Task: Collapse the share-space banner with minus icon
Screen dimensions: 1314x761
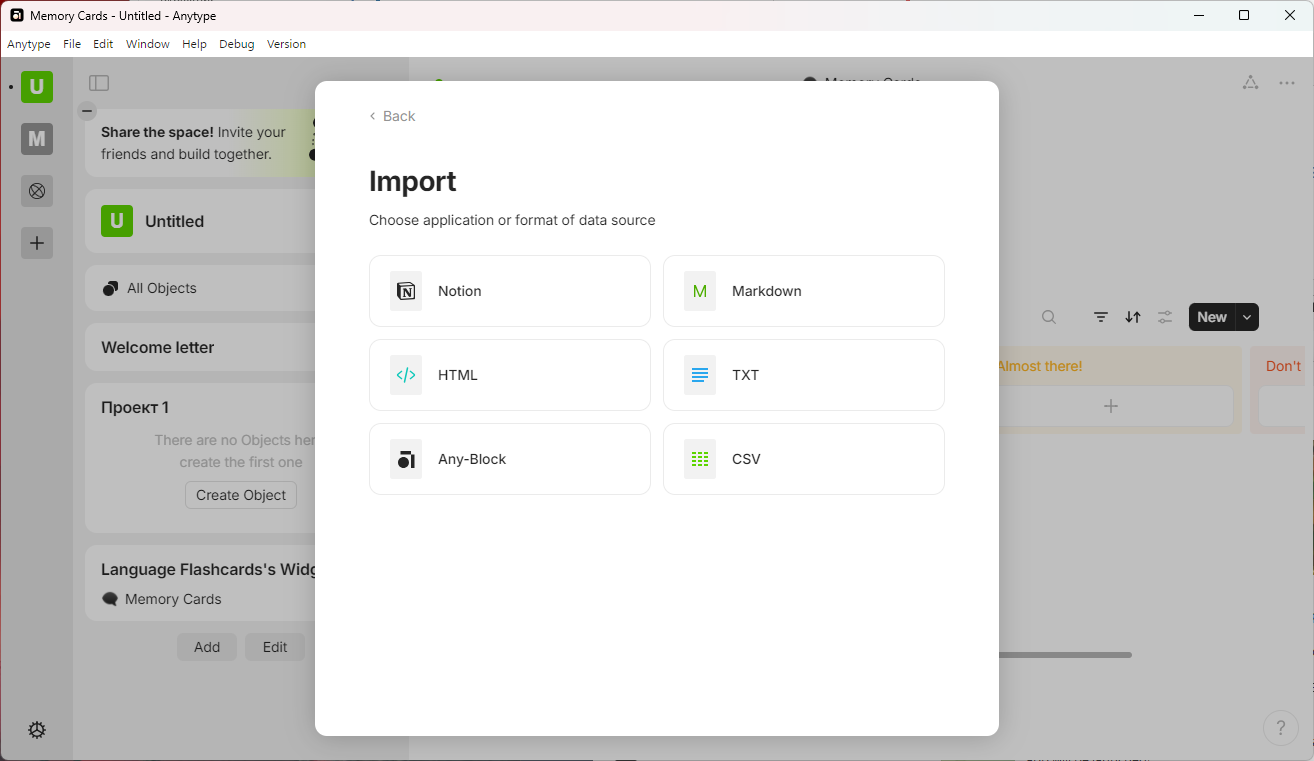Action: [x=87, y=111]
